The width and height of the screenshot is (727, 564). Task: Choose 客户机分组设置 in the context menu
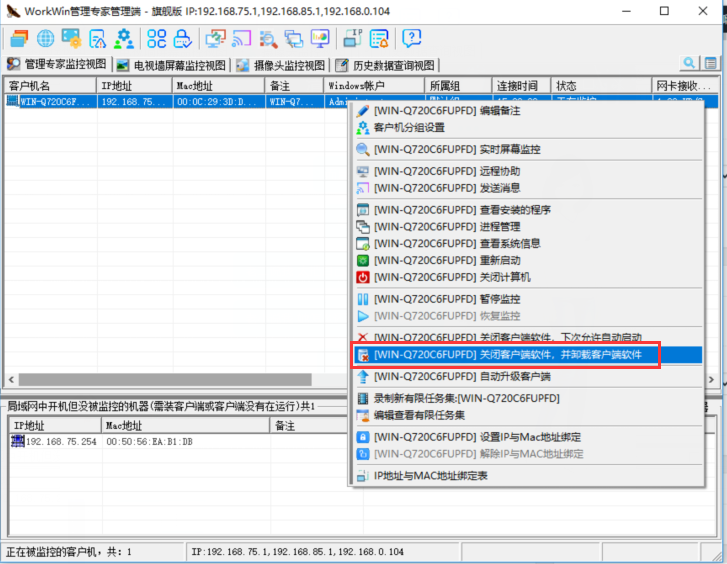527,128
